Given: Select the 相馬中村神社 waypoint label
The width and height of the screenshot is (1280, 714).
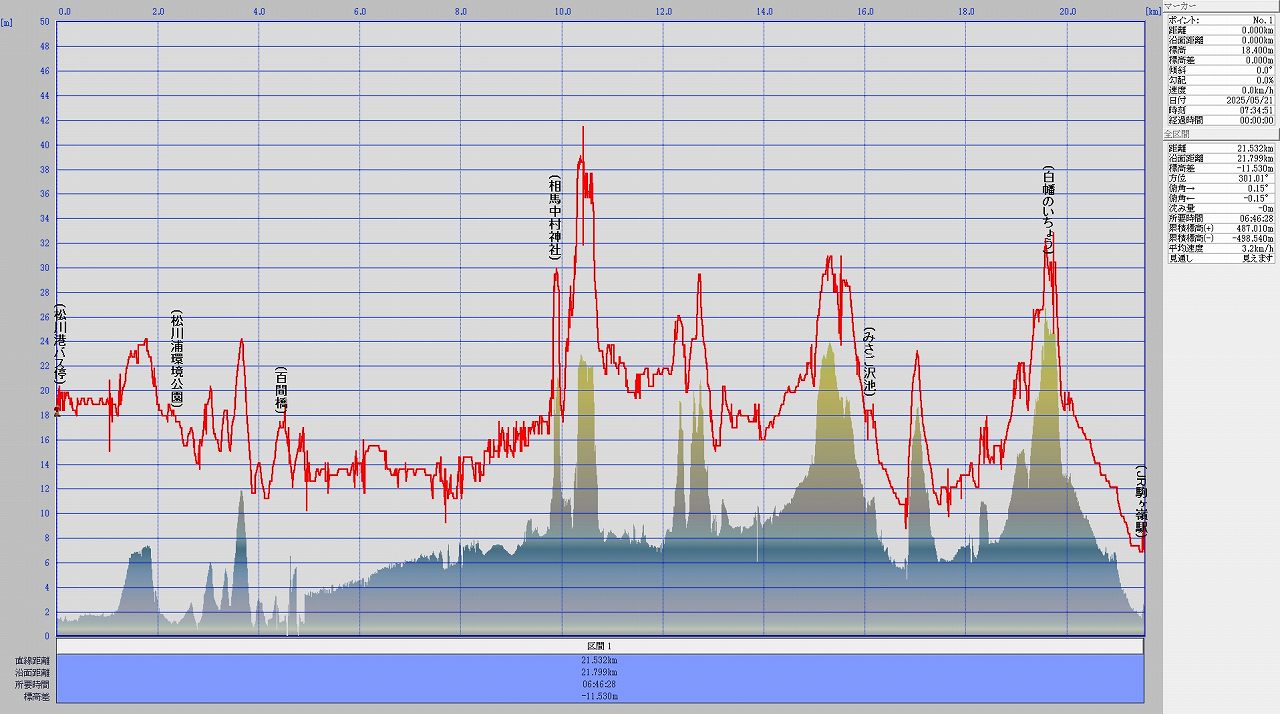Looking at the screenshot, I should tap(554, 217).
